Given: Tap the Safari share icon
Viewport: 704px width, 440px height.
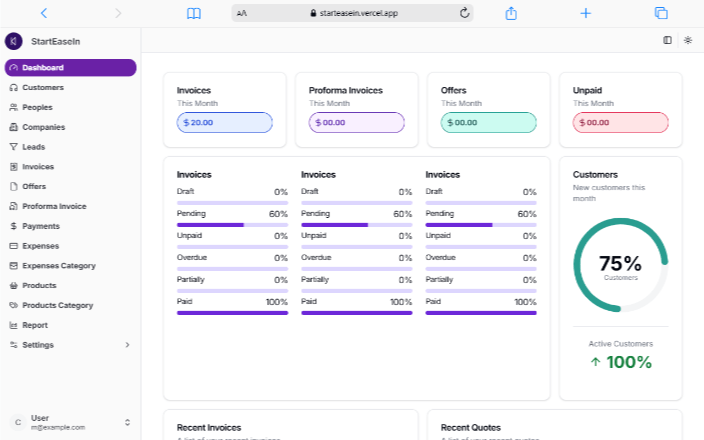Looking at the screenshot, I should pyautogui.click(x=511, y=13).
